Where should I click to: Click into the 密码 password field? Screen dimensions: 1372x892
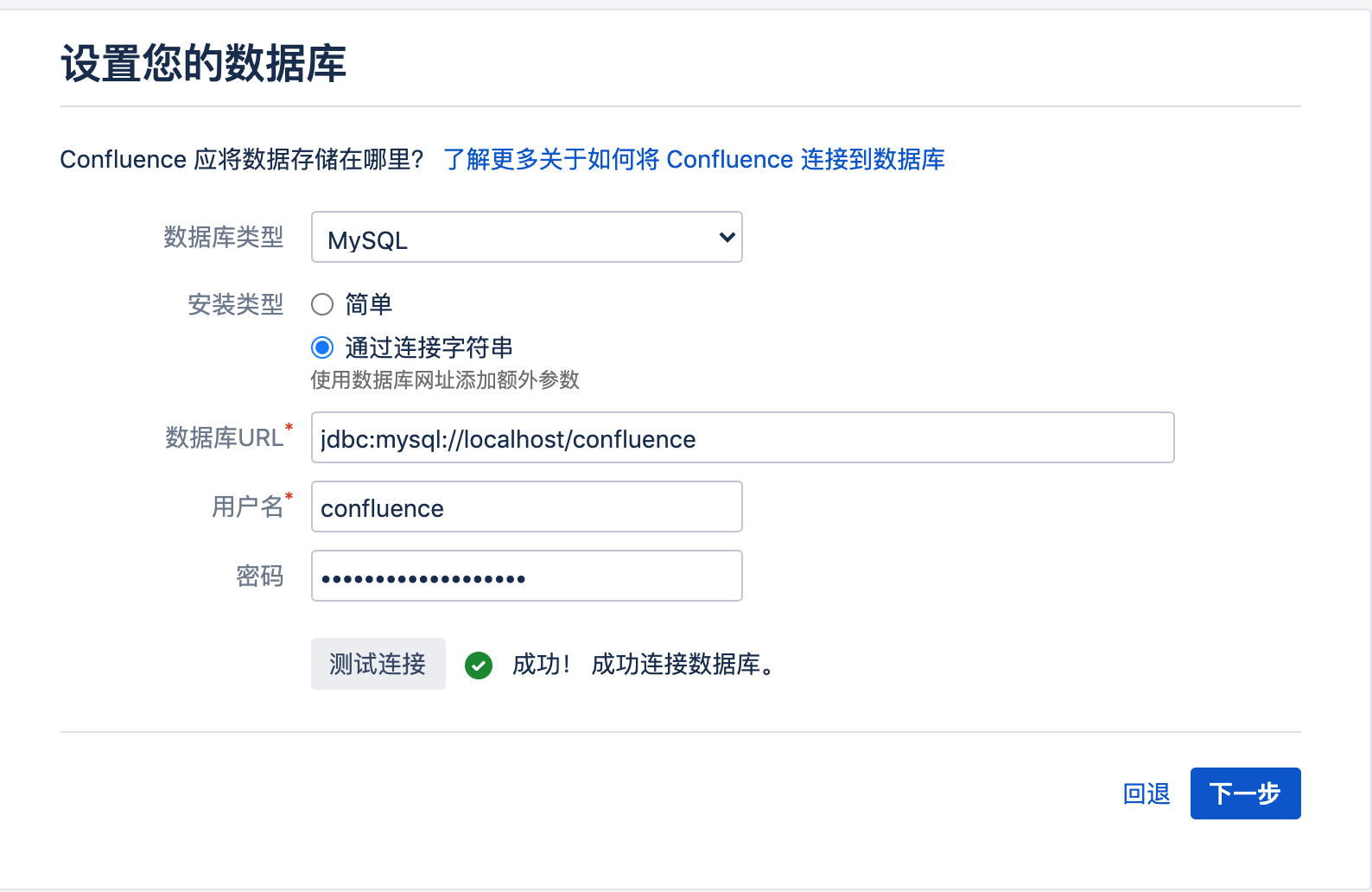pos(526,577)
